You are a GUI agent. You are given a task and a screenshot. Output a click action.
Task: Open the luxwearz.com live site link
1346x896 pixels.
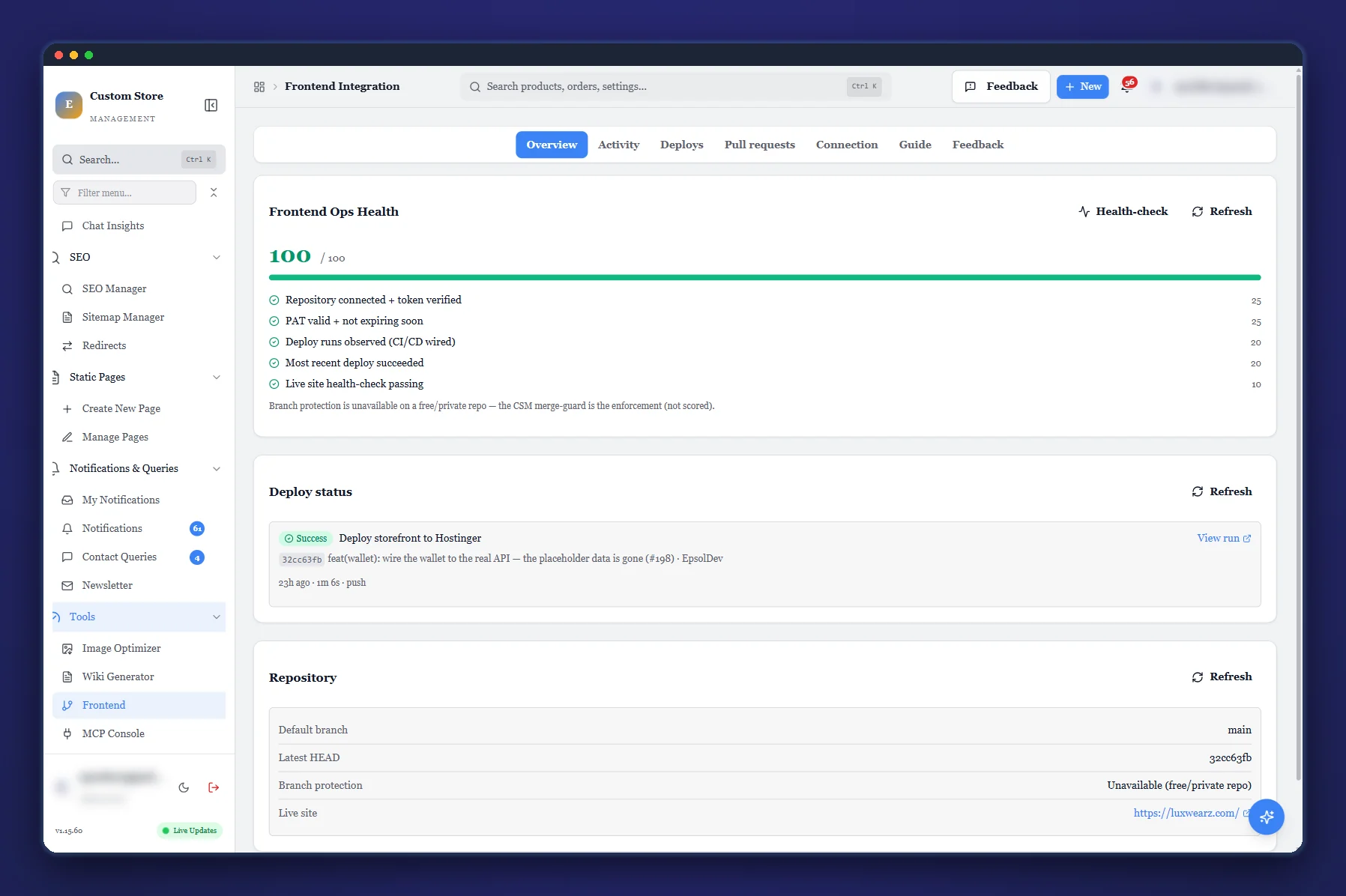click(1192, 813)
